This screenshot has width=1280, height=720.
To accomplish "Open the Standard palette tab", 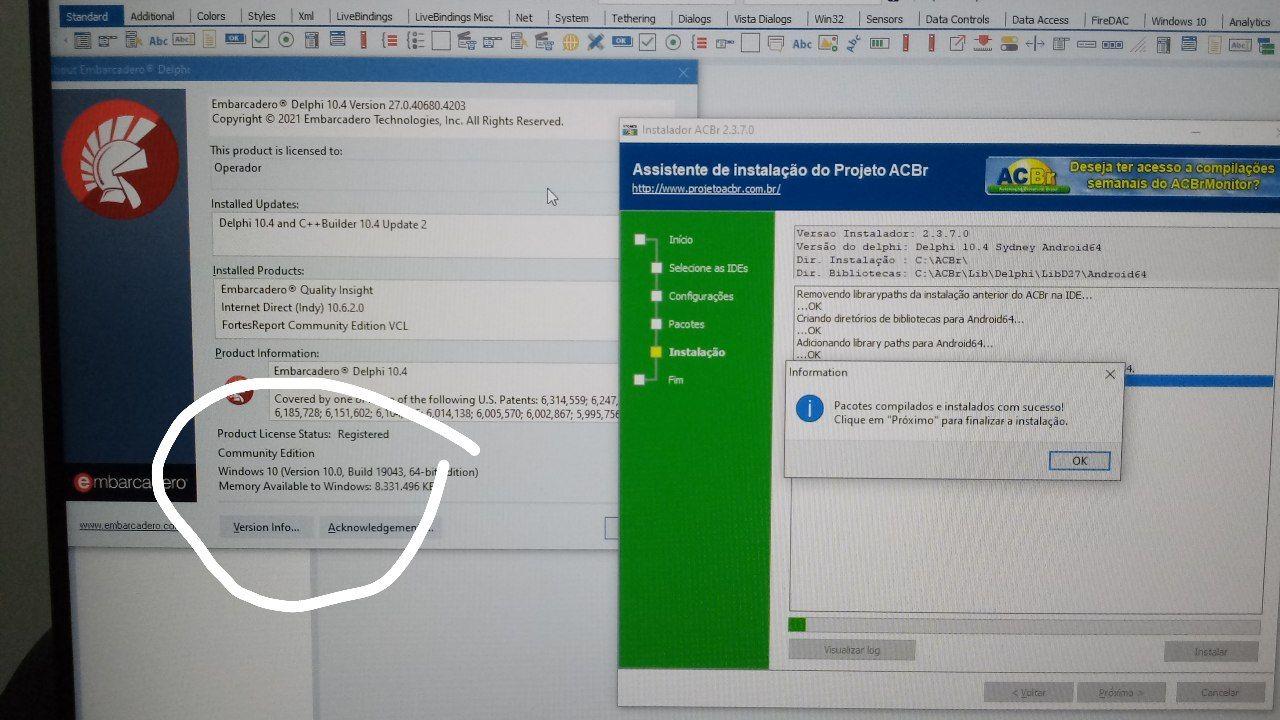I will (x=87, y=17).
